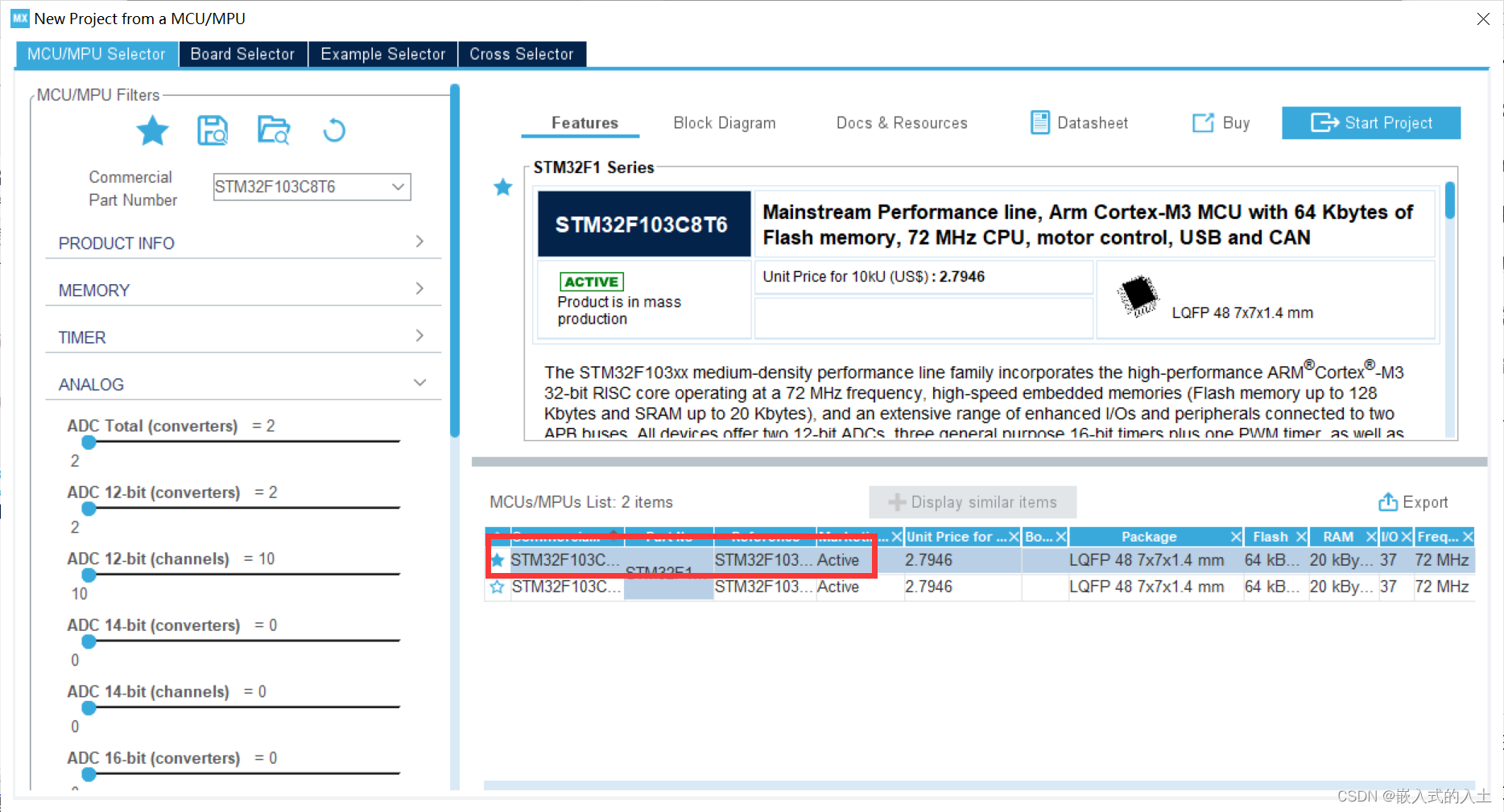The height and width of the screenshot is (812, 1504).
Task: Click the STM32F103C8T6 title block
Action: (x=643, y=225)
